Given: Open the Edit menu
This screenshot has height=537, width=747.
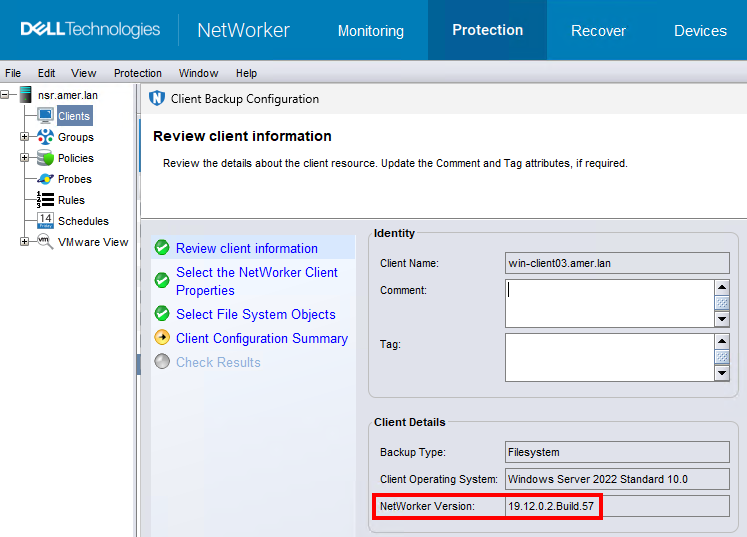Looking at the screenshot, I should (46, 73).
